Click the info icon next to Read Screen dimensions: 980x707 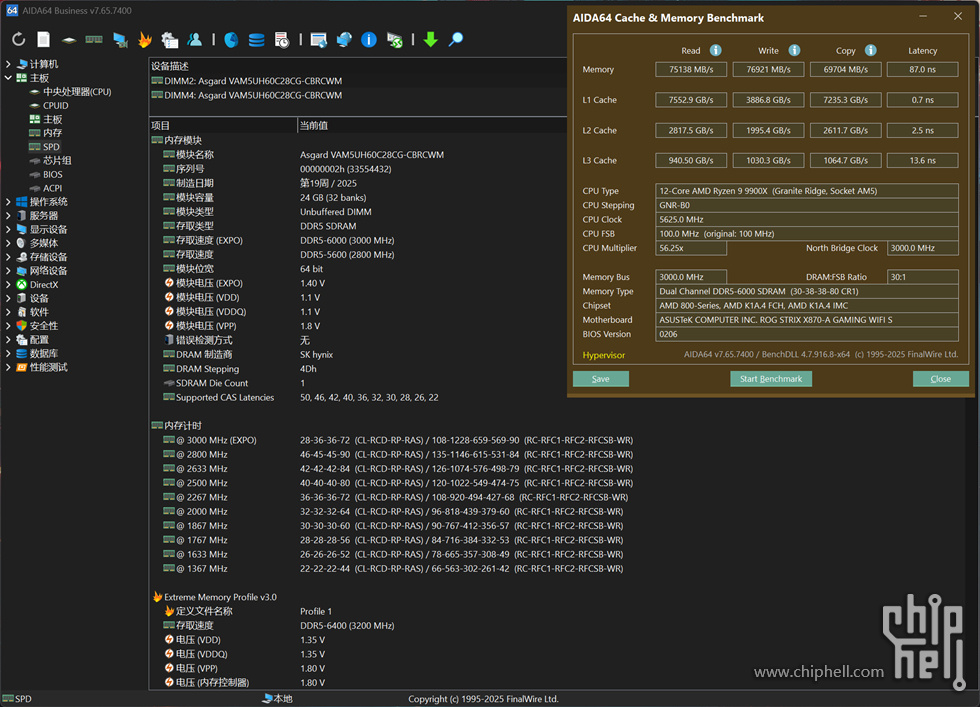[x=716, y=51]
